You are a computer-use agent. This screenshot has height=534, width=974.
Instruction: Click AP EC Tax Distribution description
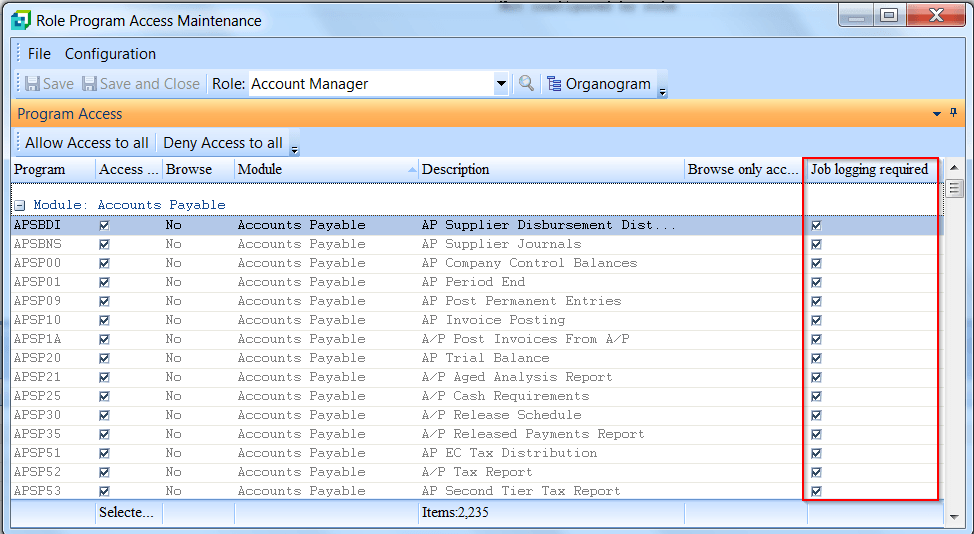point(509,453)
